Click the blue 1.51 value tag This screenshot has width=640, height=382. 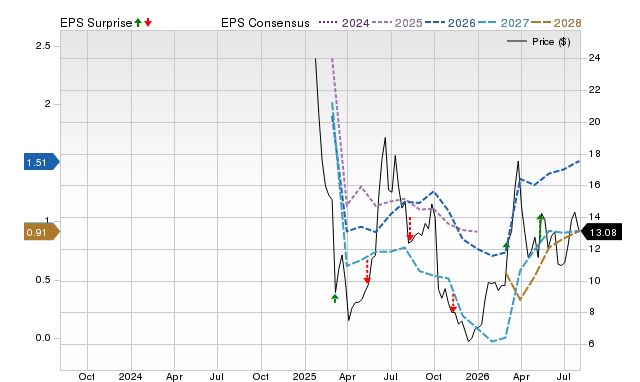pos(42,162)
